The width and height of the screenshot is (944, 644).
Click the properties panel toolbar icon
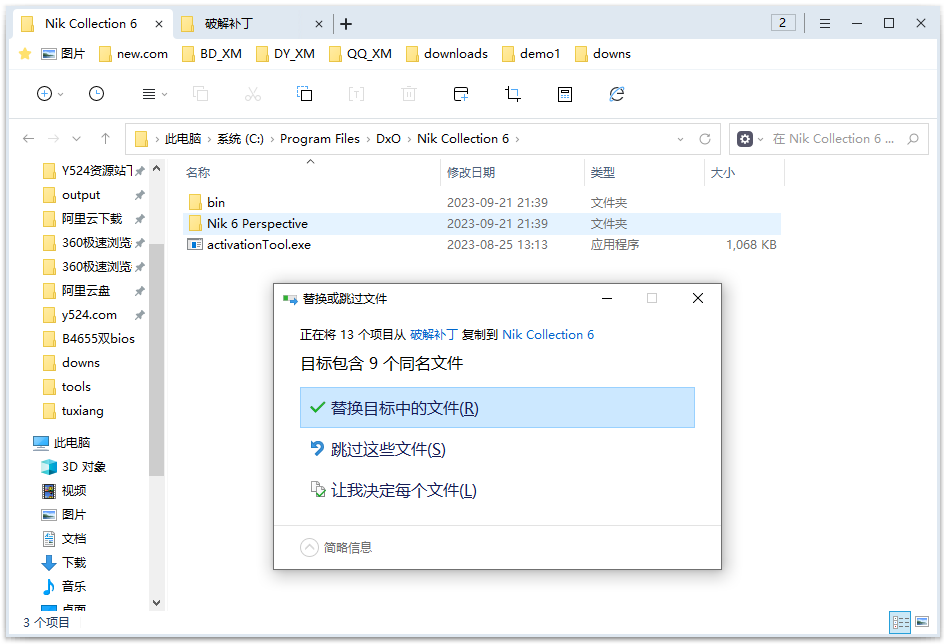click(x=565, y=94)
